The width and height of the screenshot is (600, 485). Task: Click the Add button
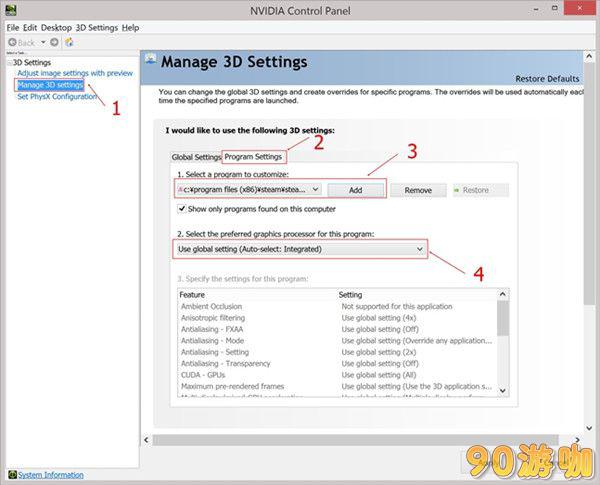(355, 190)
